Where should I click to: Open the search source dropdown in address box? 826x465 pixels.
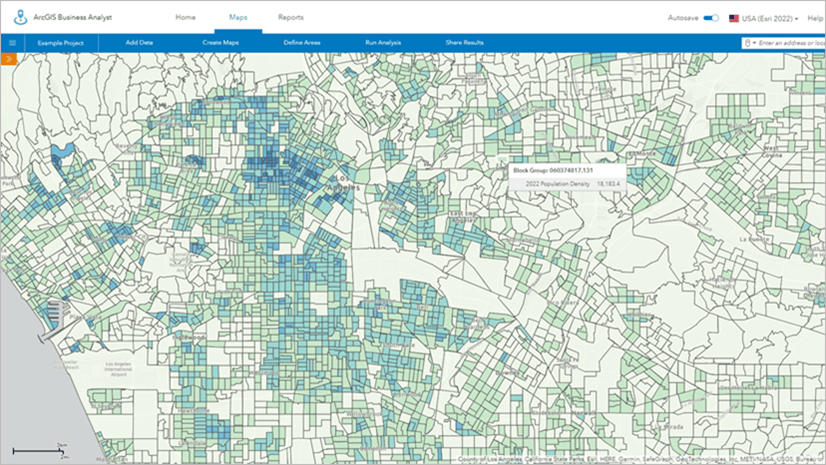[x=750, y=43]
